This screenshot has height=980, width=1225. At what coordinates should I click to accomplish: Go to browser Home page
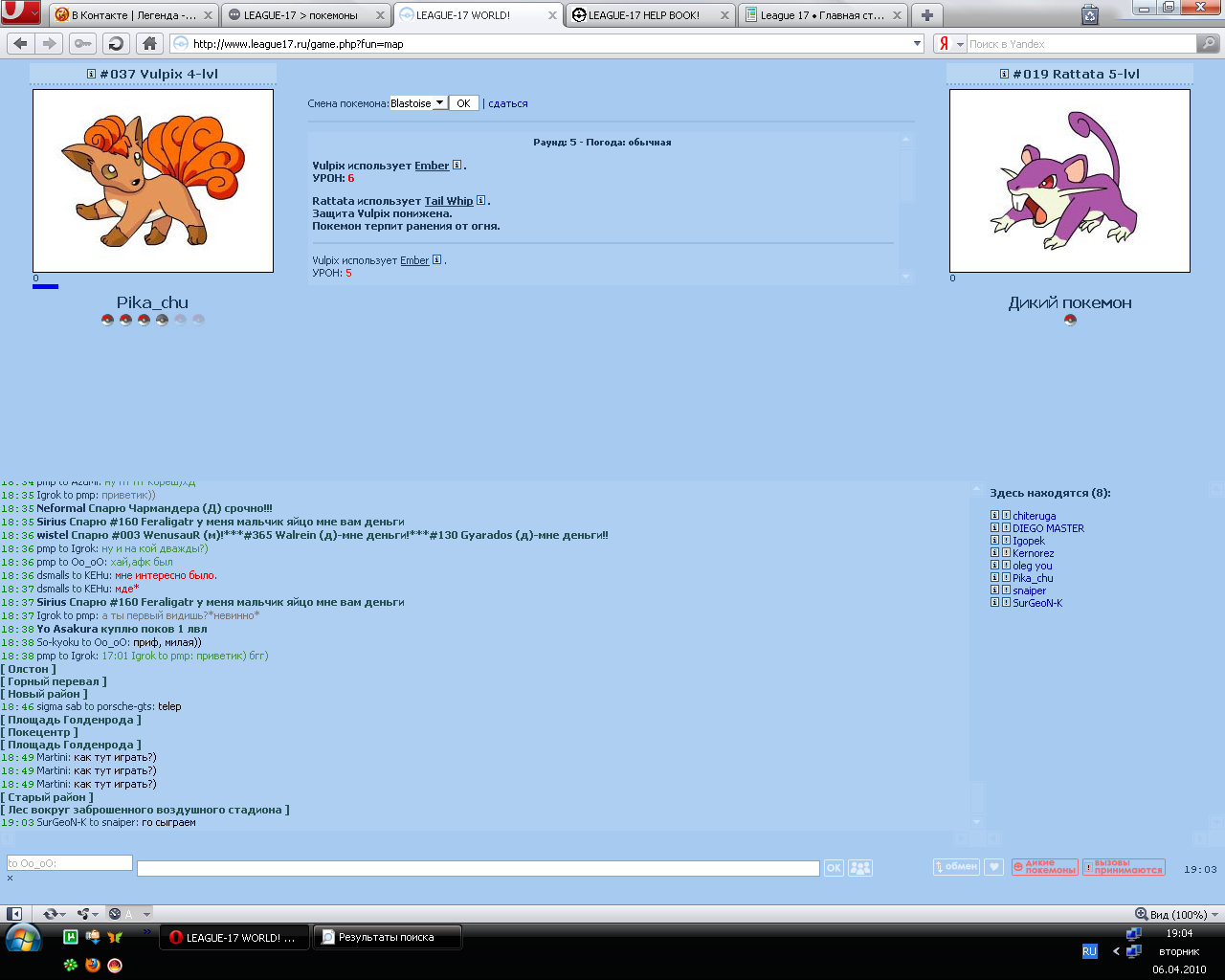pos(148,43)
